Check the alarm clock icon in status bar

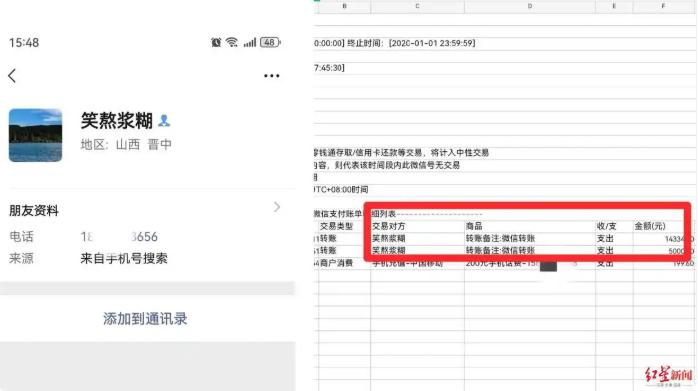[x=216, y=42]
